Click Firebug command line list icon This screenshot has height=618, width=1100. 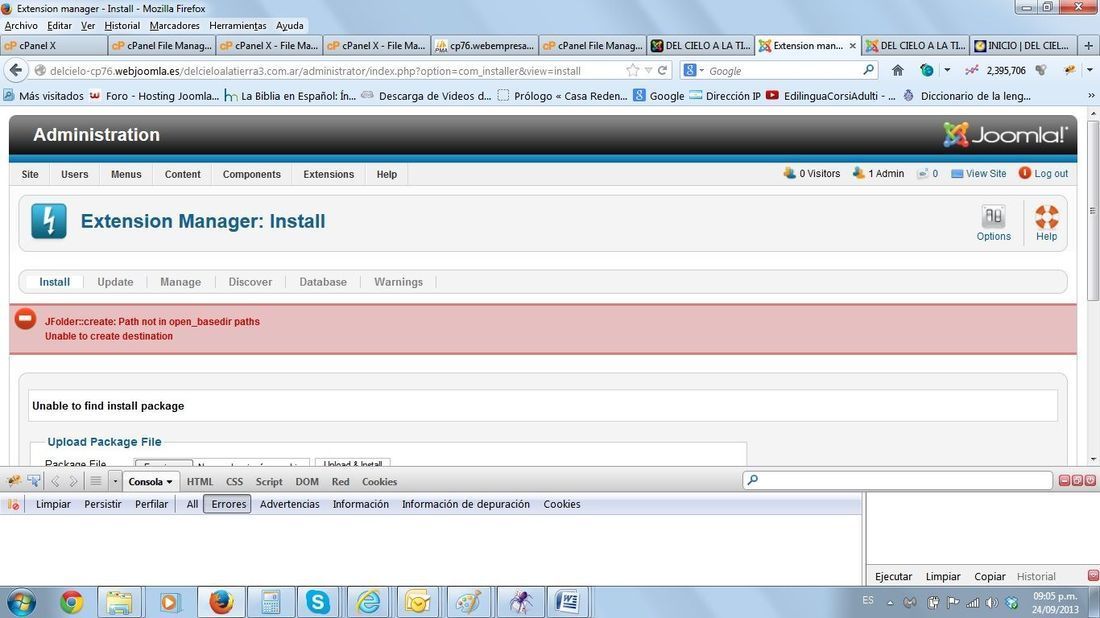click(95, 481)
